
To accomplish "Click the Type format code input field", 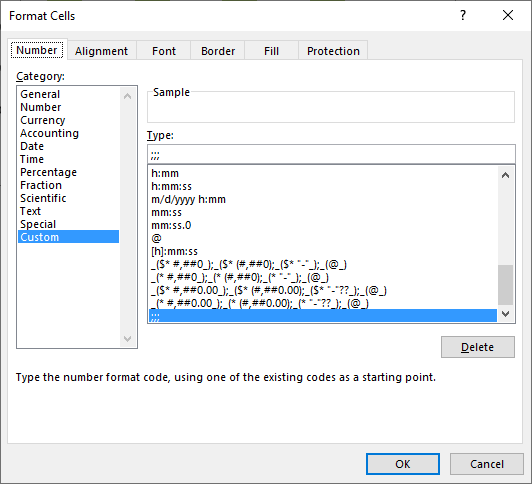I will [331, 155].
